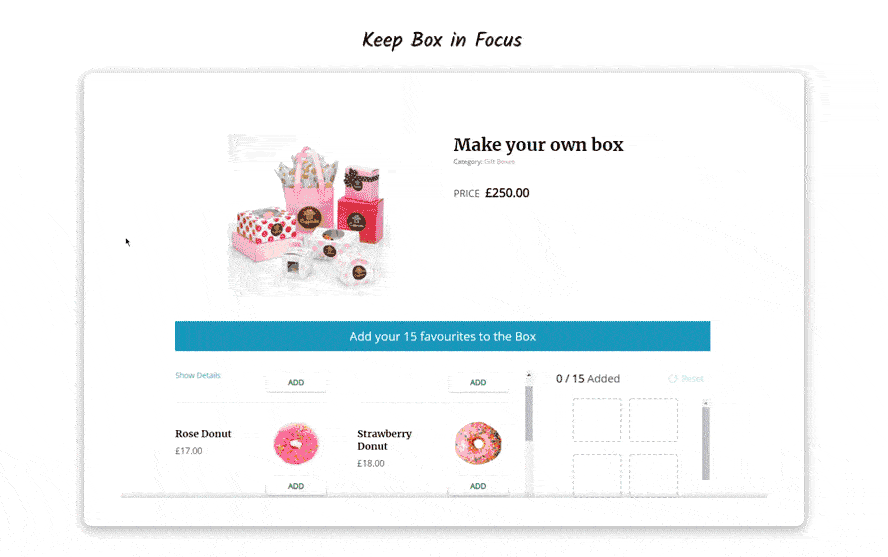Click ADD button above Rose Donut
Viewport: 888px width, 557px height.
(x=296, y=383)
